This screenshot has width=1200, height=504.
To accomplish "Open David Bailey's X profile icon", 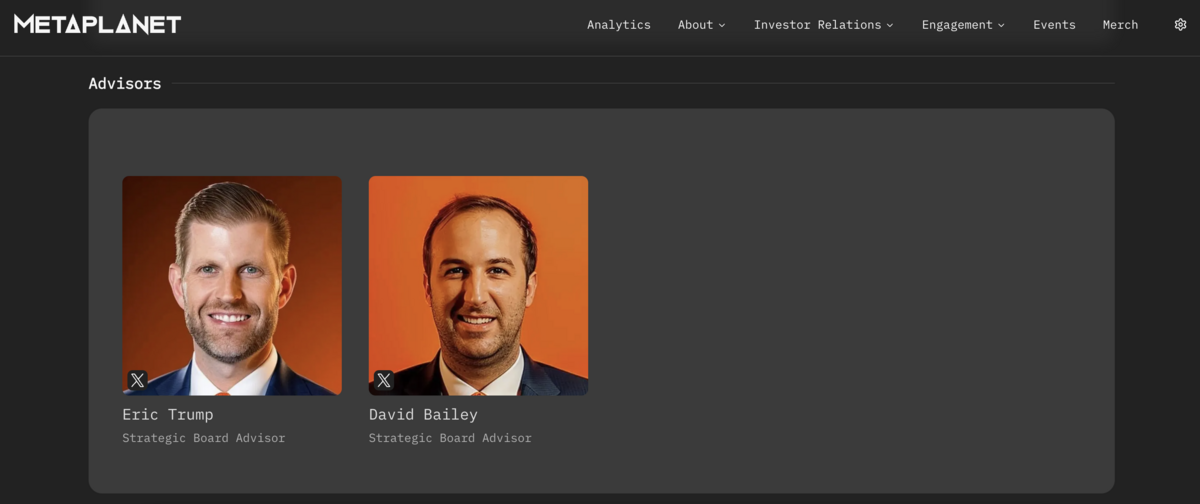I will pyautogui.click(x=384, y=380).
